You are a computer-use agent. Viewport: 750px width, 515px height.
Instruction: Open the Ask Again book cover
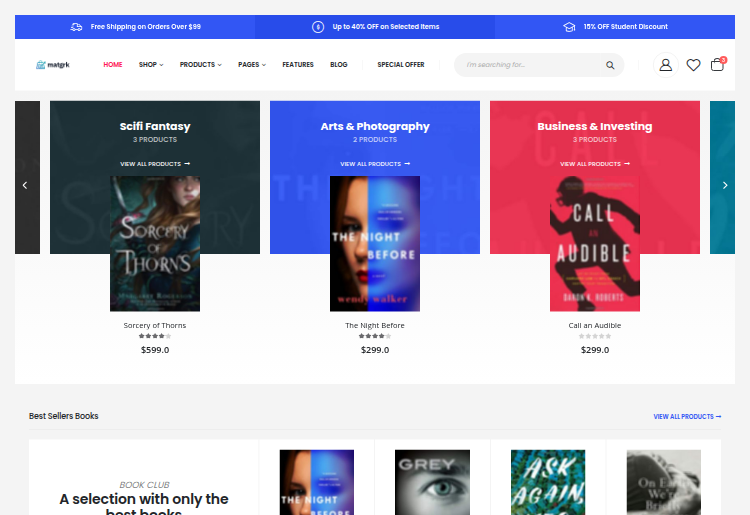tap(548, 482)
